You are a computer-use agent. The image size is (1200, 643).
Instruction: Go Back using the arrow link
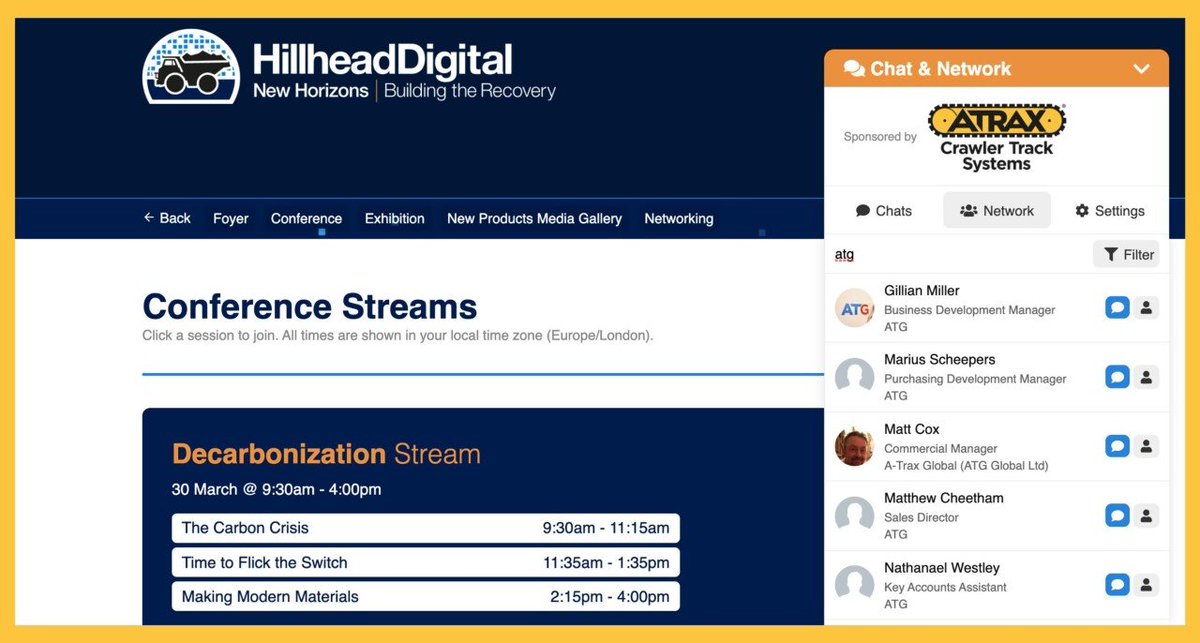point(167,218)
